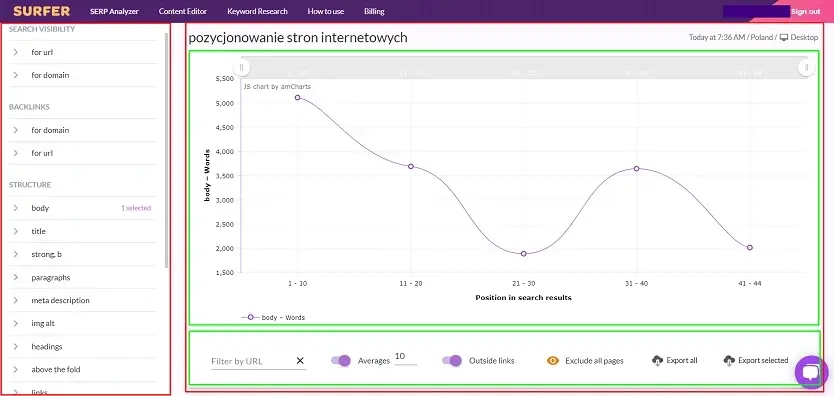The image size is (834, 396).
Task: Click the Desktop monitor icon
Action: click(783, 38)
